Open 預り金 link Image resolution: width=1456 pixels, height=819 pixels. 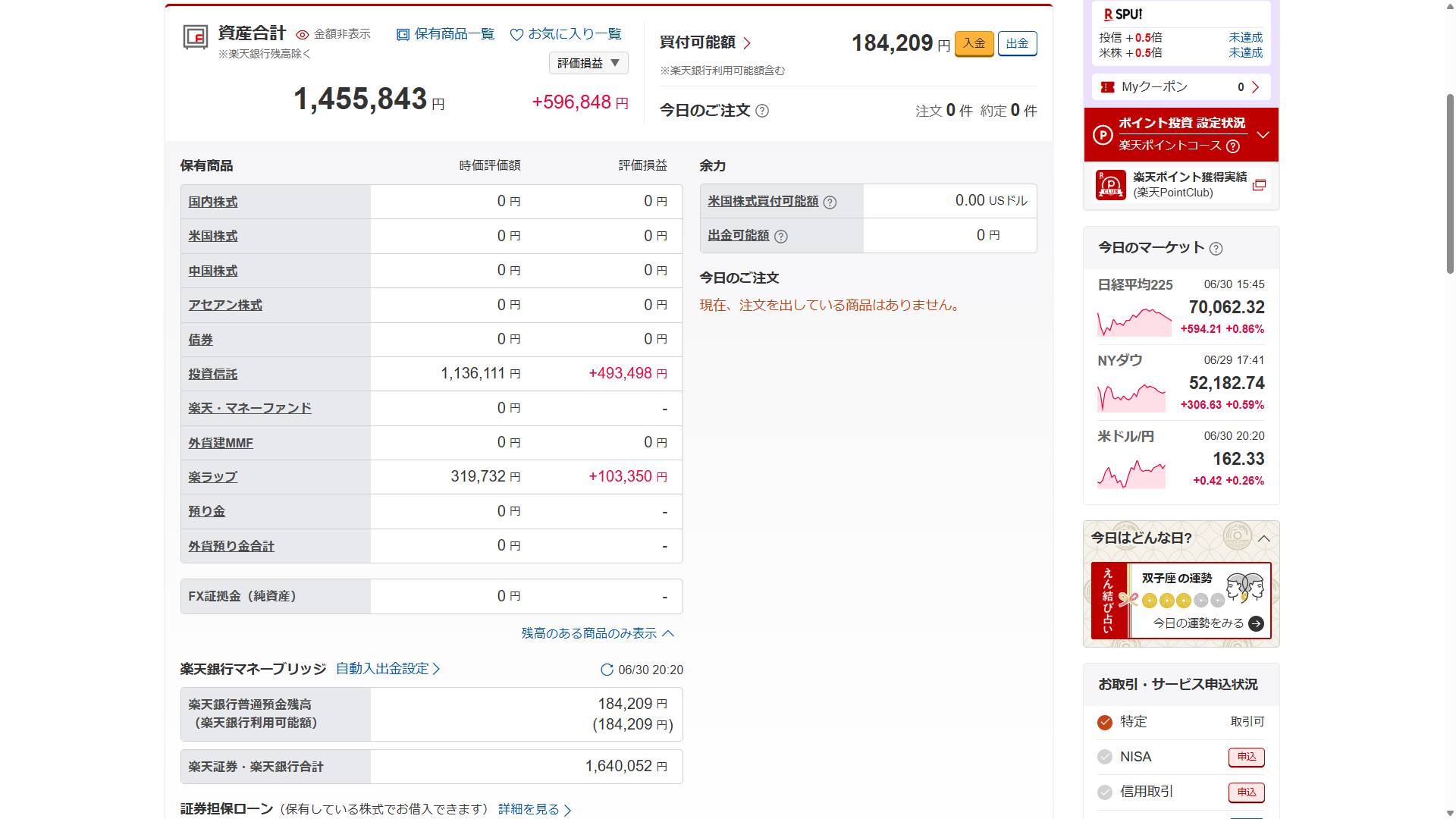point(207,511)
